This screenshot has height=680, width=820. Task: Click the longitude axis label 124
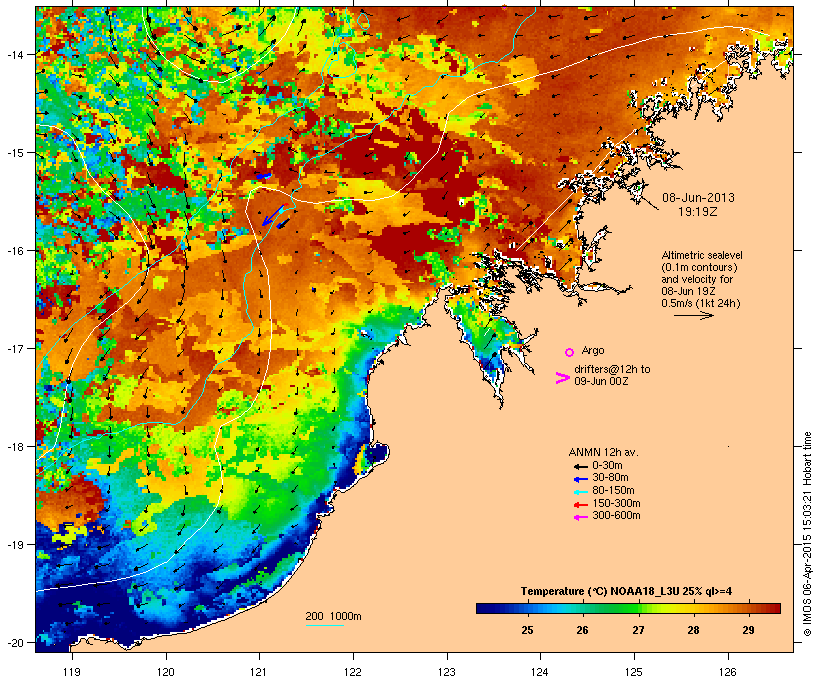point(540,672)
